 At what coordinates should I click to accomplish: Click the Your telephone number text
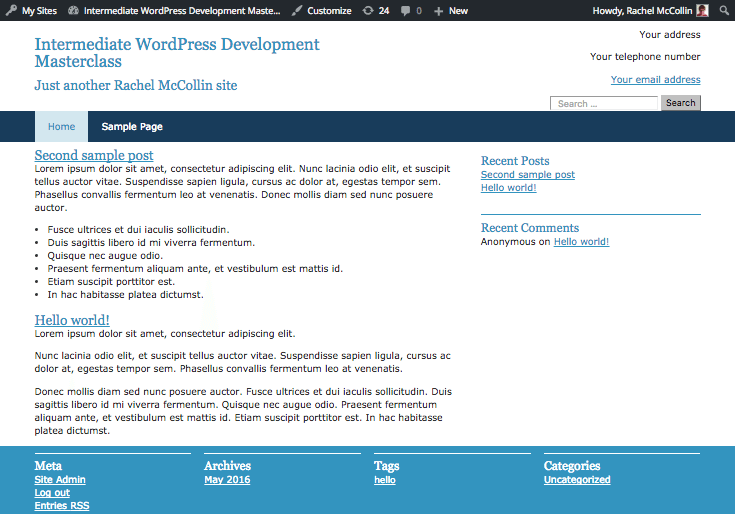(x=645, y=57)
